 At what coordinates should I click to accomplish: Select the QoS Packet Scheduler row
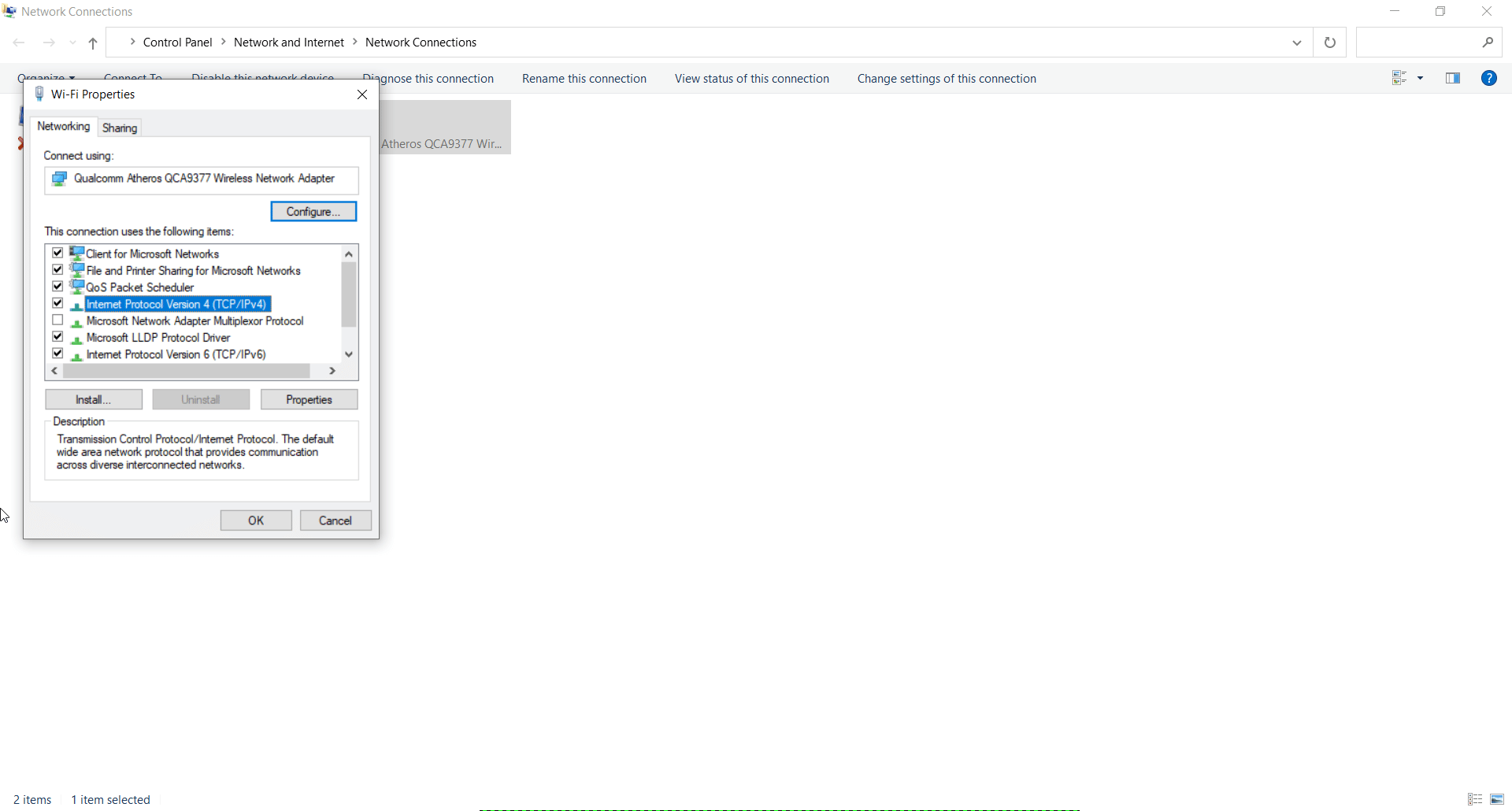[x=140, y=287]
